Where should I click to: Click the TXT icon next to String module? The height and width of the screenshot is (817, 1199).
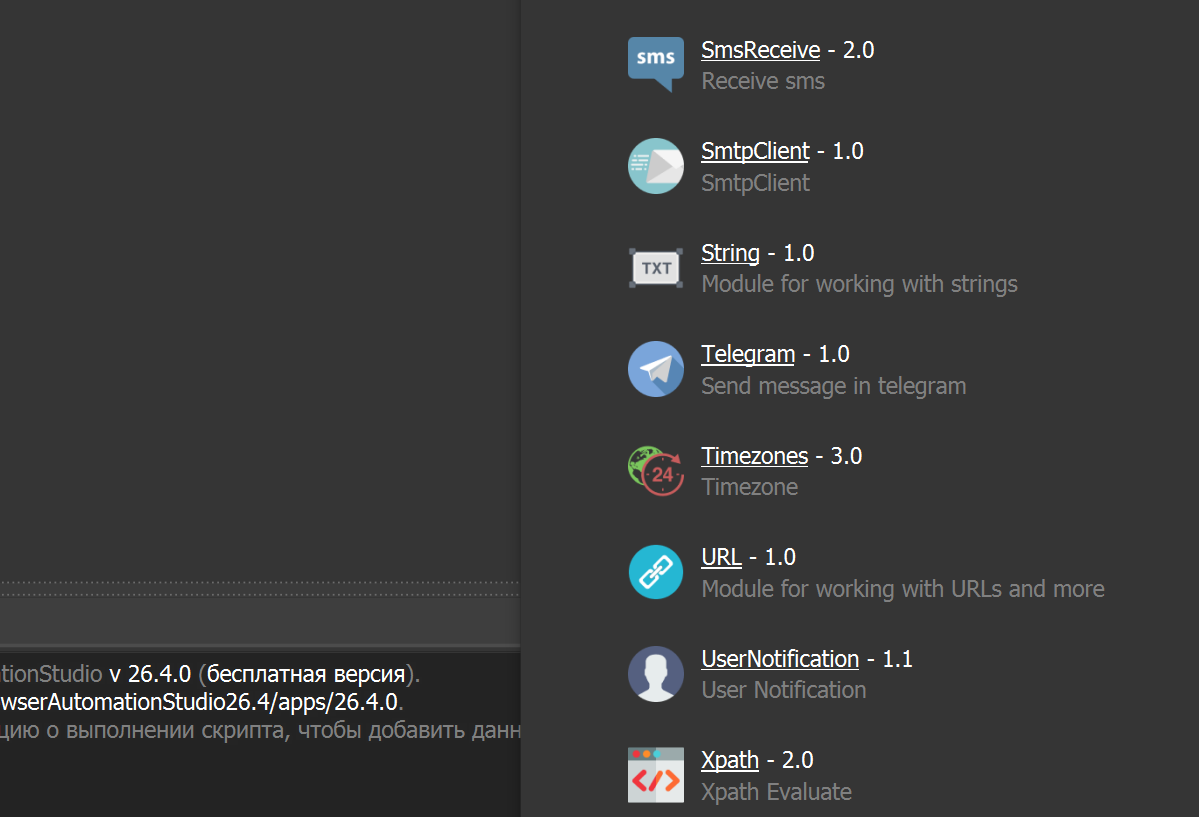655,267
